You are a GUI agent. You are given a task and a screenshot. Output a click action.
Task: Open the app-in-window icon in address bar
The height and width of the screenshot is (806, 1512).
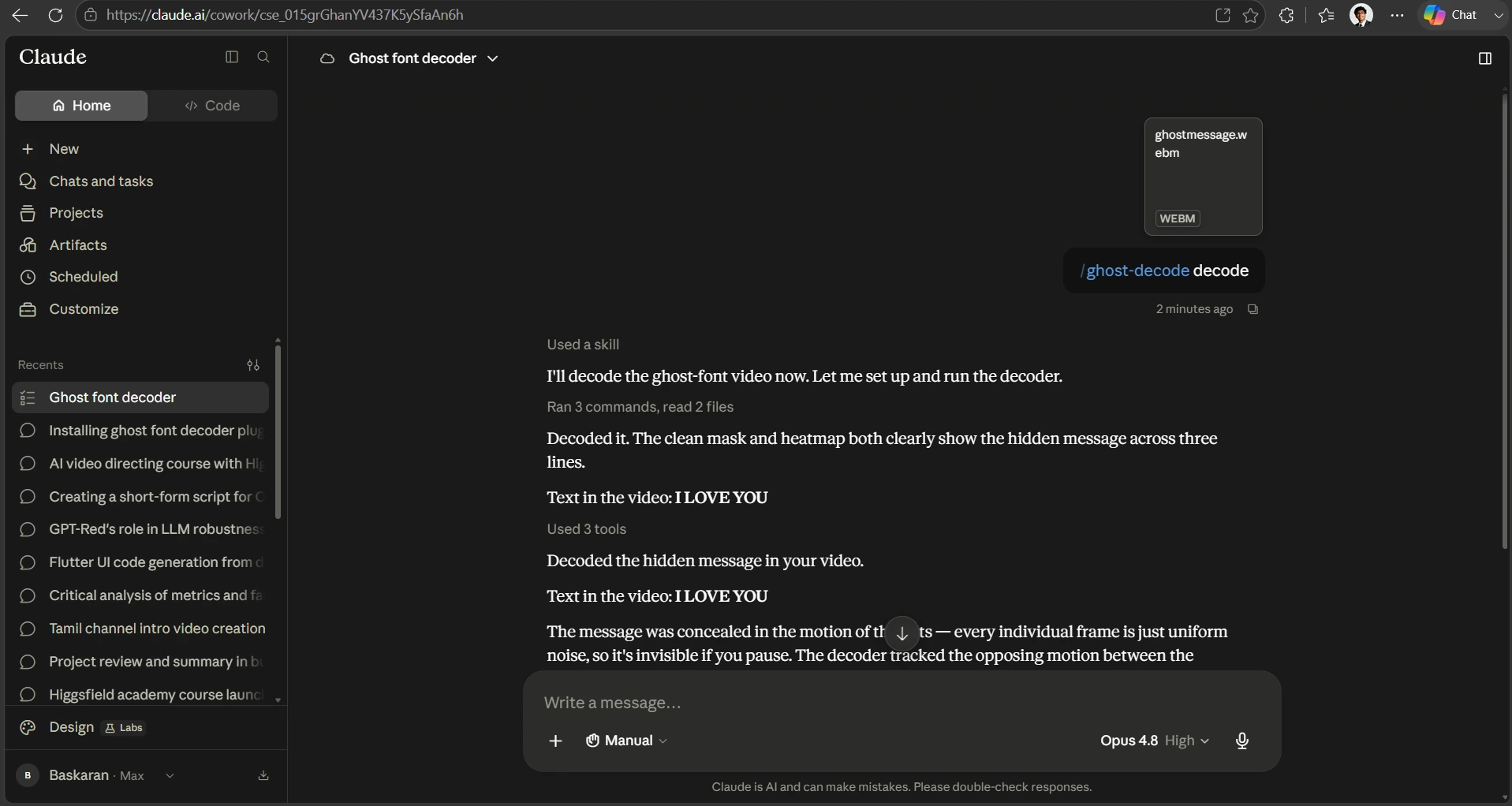pos(1223,15)
